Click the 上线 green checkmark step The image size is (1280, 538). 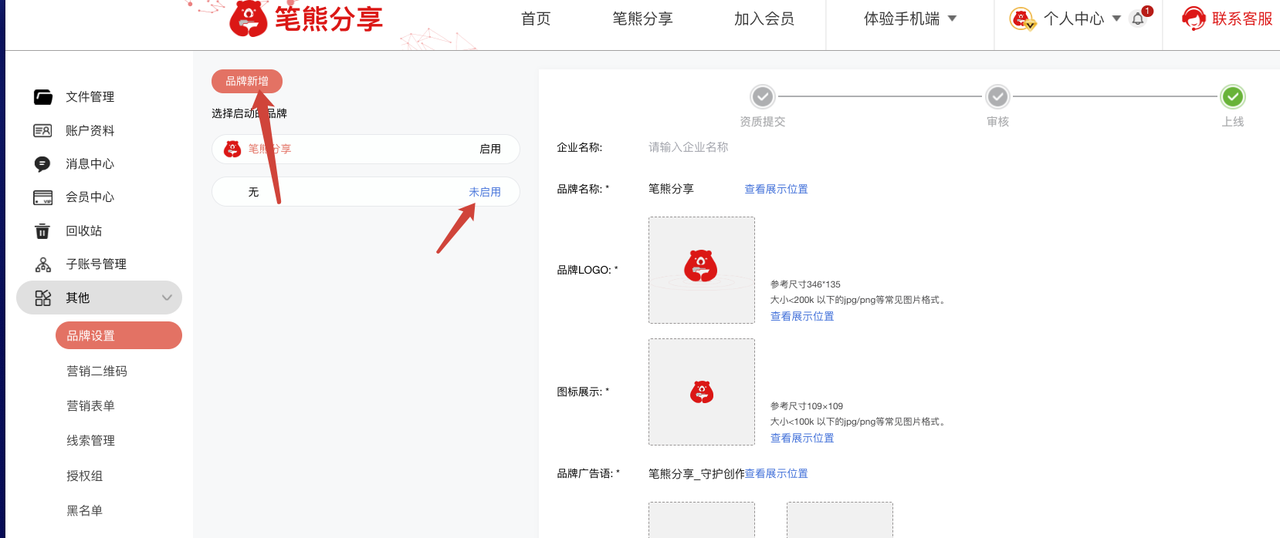1233,97
